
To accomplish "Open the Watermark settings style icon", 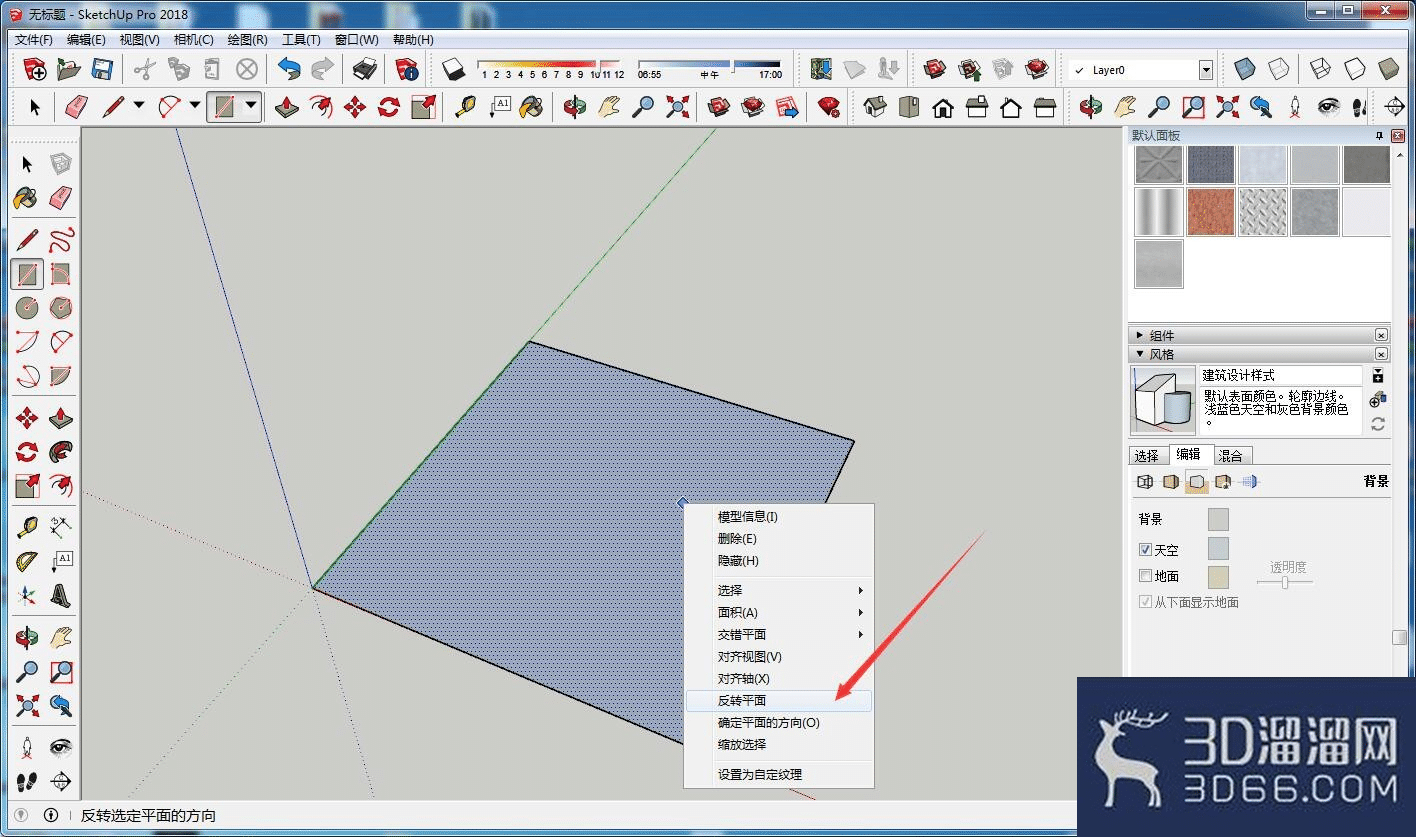I will pos(1222,482).
